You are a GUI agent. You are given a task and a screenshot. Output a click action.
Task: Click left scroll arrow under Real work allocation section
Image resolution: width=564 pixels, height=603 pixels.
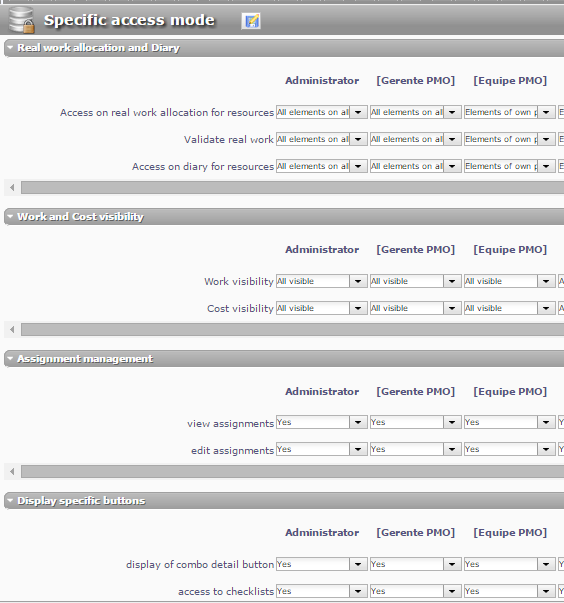(12, 188)
